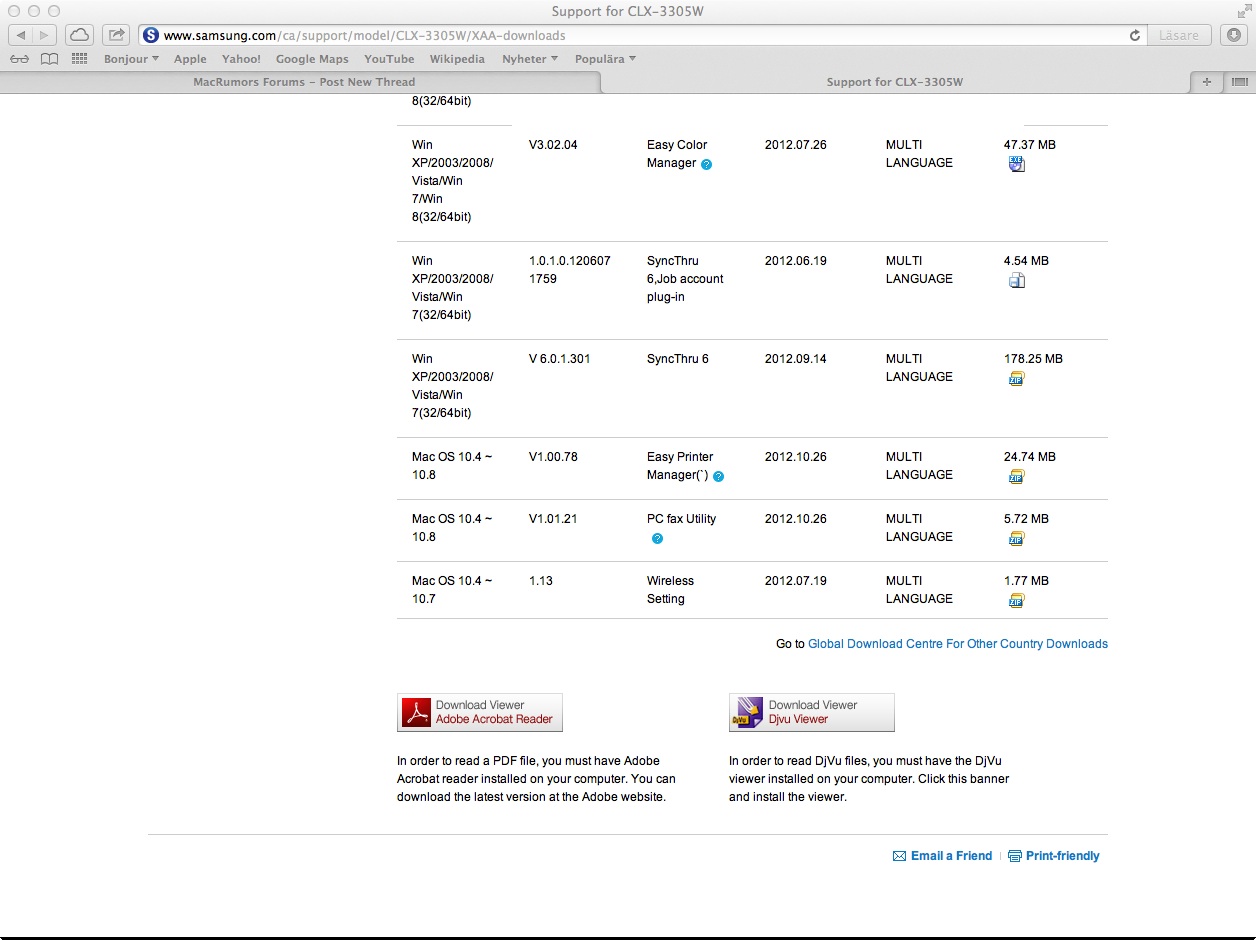1256x940 pixels.
Task: Select version text V1.01.21
Action: (x=553, y=519)
